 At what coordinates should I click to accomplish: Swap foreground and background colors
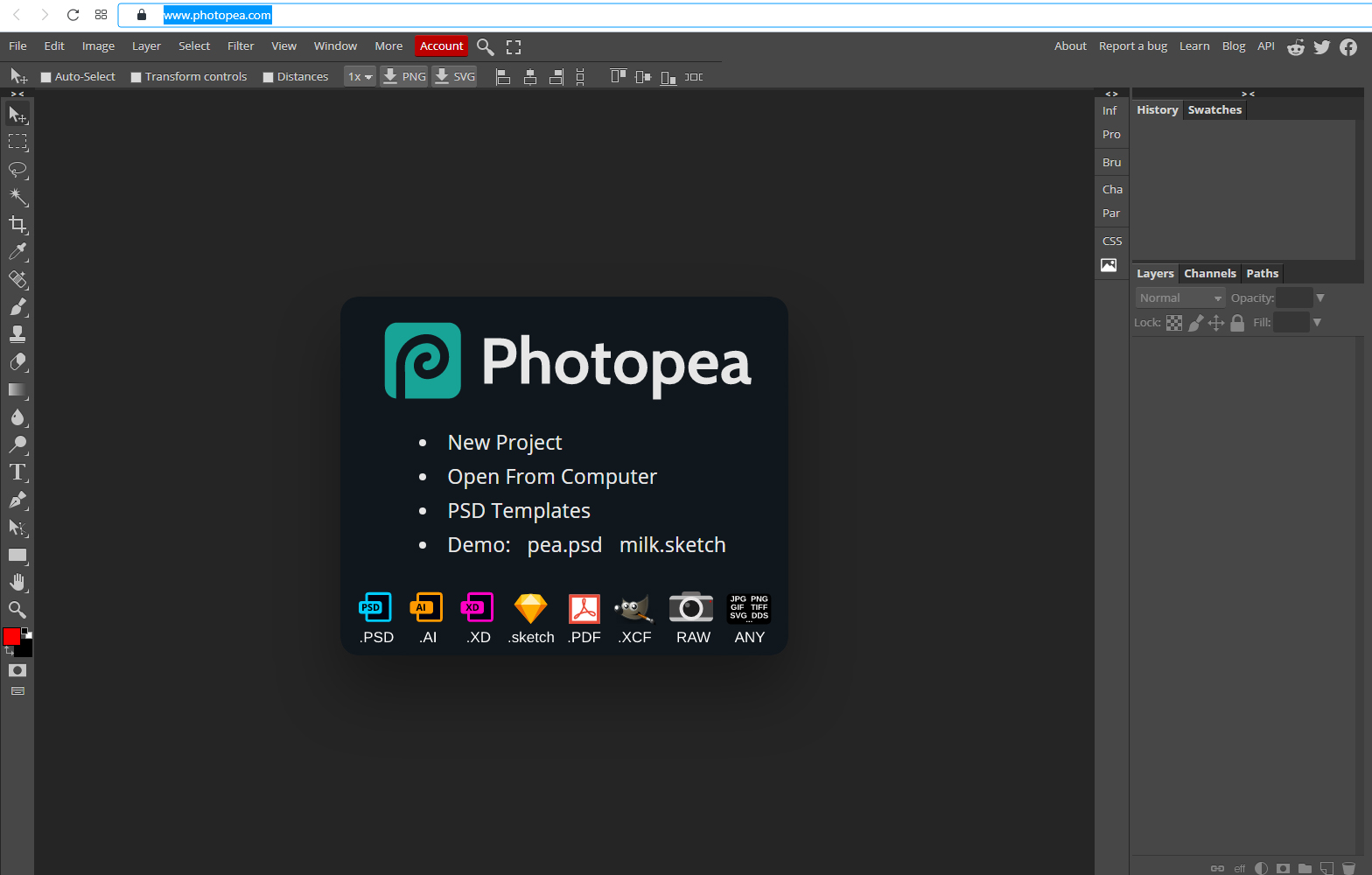coord(9,651)
